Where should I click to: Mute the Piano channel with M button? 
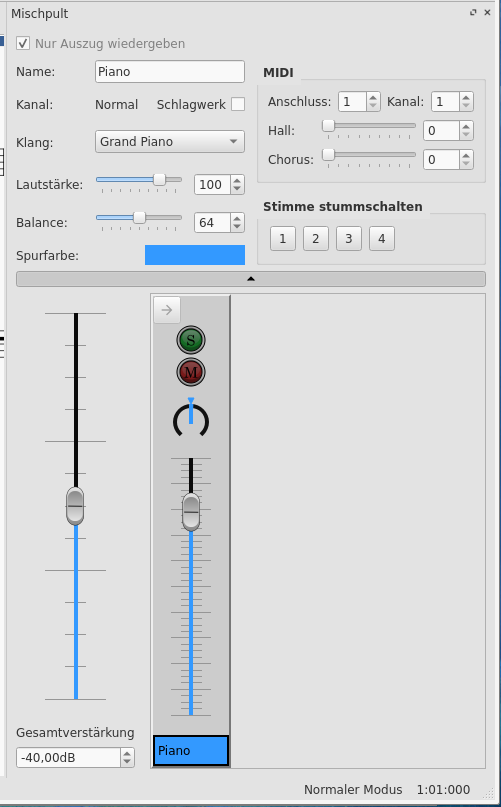191,372
